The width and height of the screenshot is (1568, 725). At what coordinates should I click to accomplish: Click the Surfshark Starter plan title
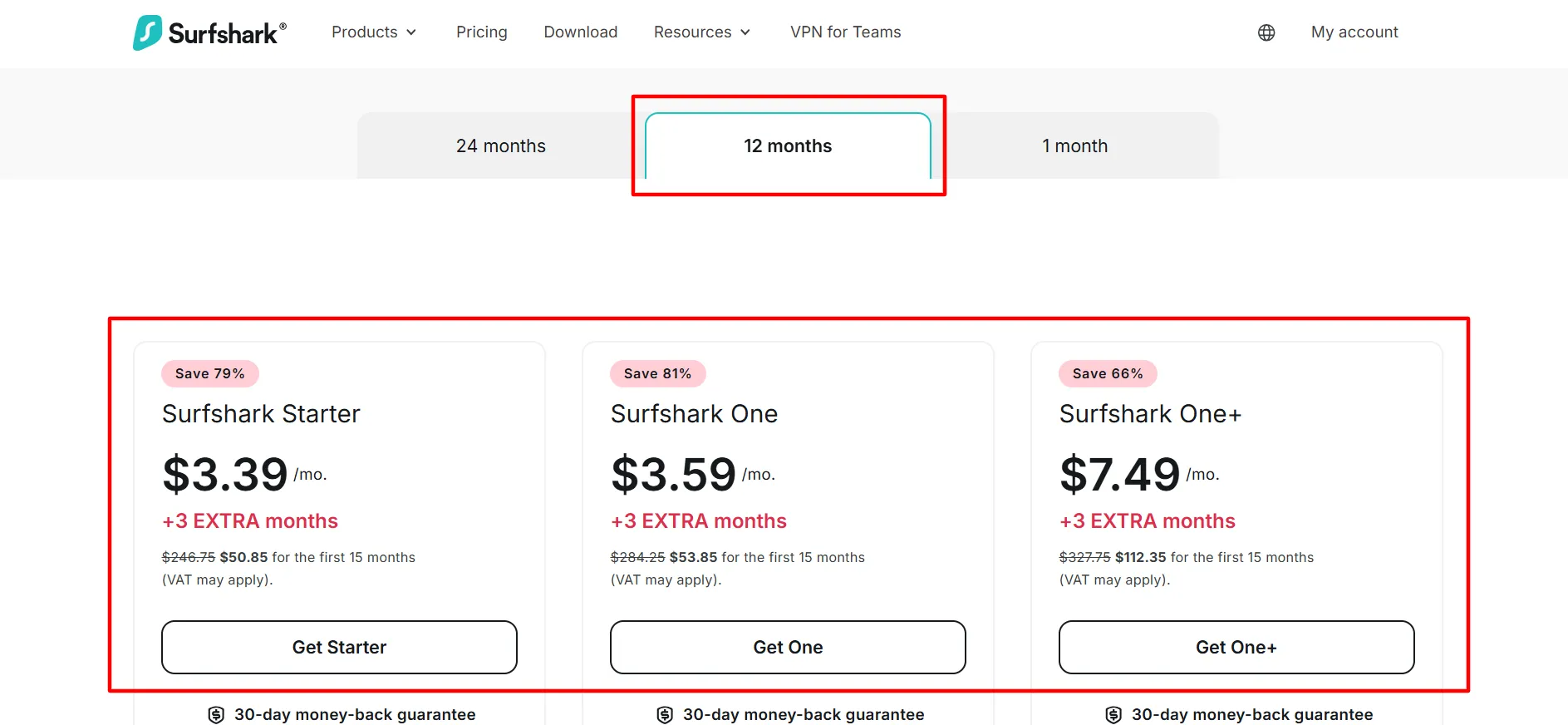click(261, 414)
